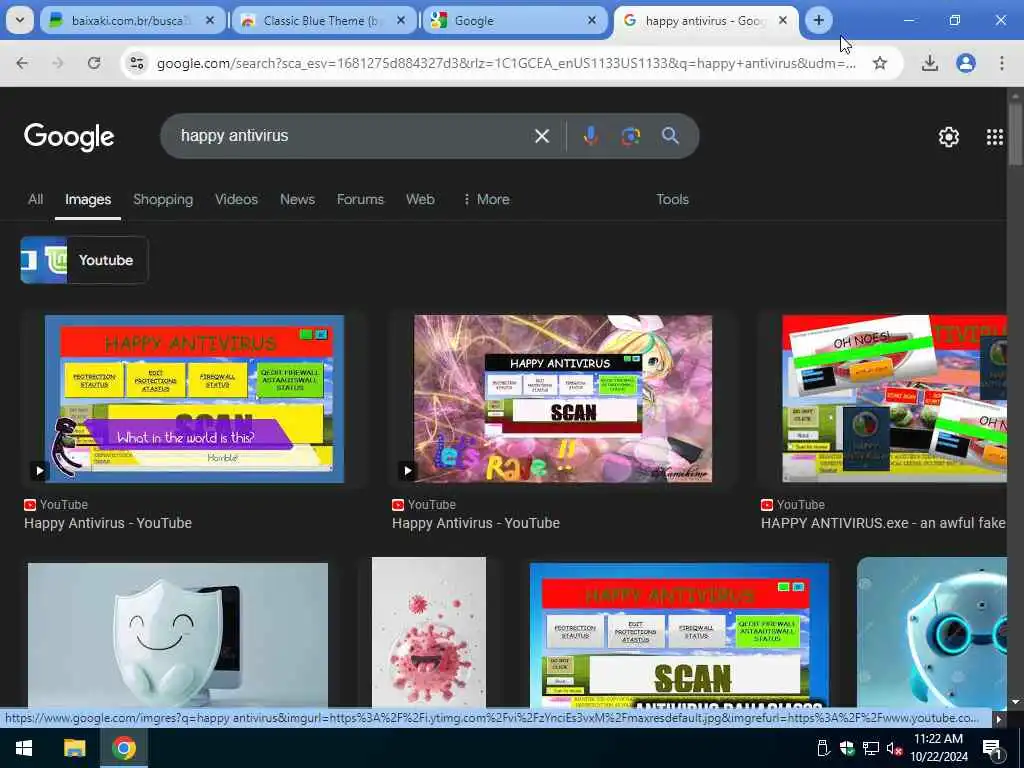Clear the search query
Screen dimensions: 1024x768
click(541, 136)
